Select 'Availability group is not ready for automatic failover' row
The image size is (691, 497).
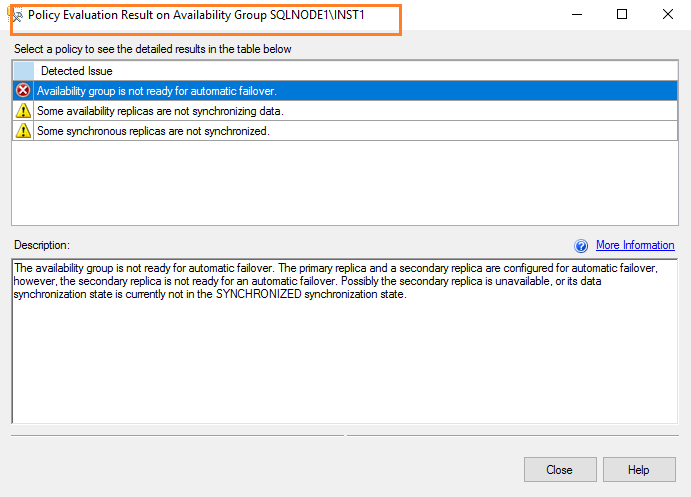coord(345,91)
